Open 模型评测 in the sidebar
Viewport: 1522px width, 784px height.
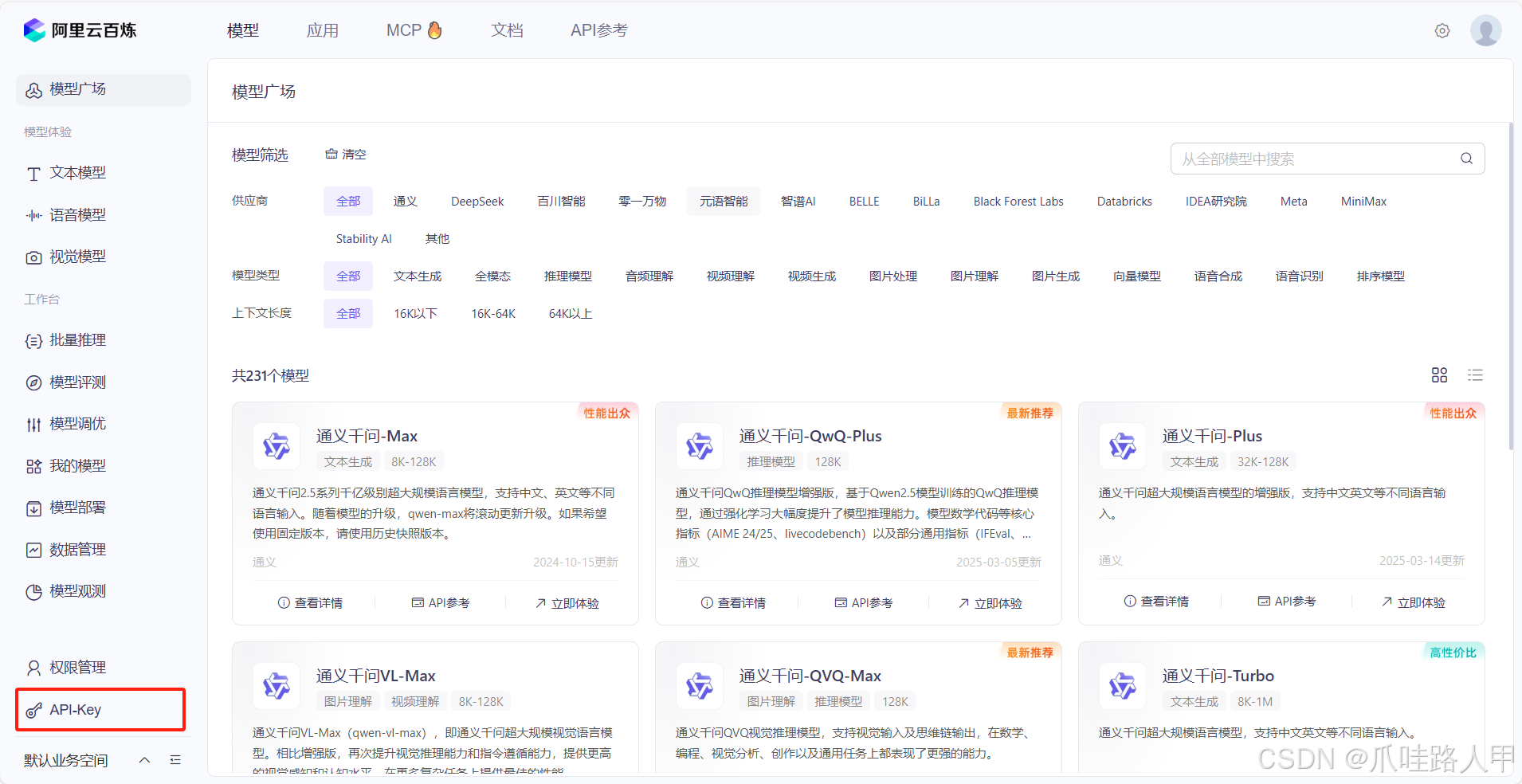click(79, 382)
